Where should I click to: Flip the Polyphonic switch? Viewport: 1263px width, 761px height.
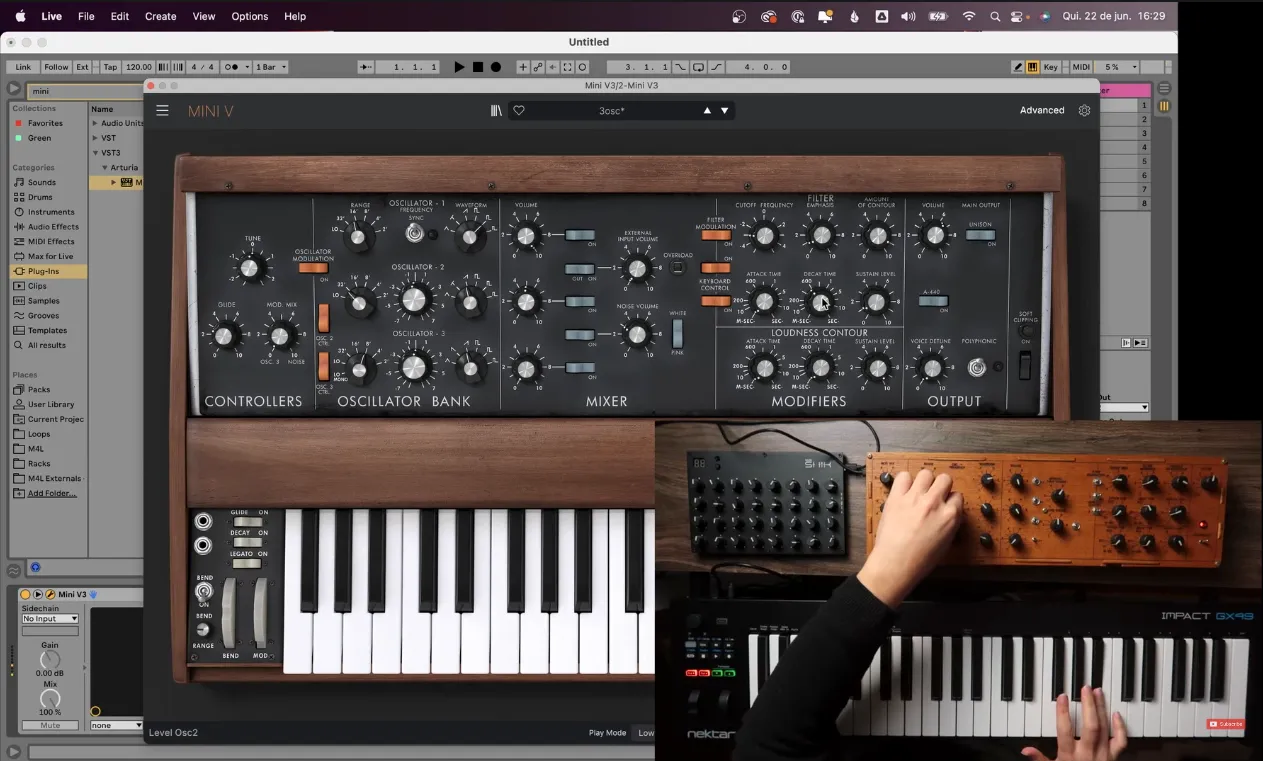coord(977,367)
